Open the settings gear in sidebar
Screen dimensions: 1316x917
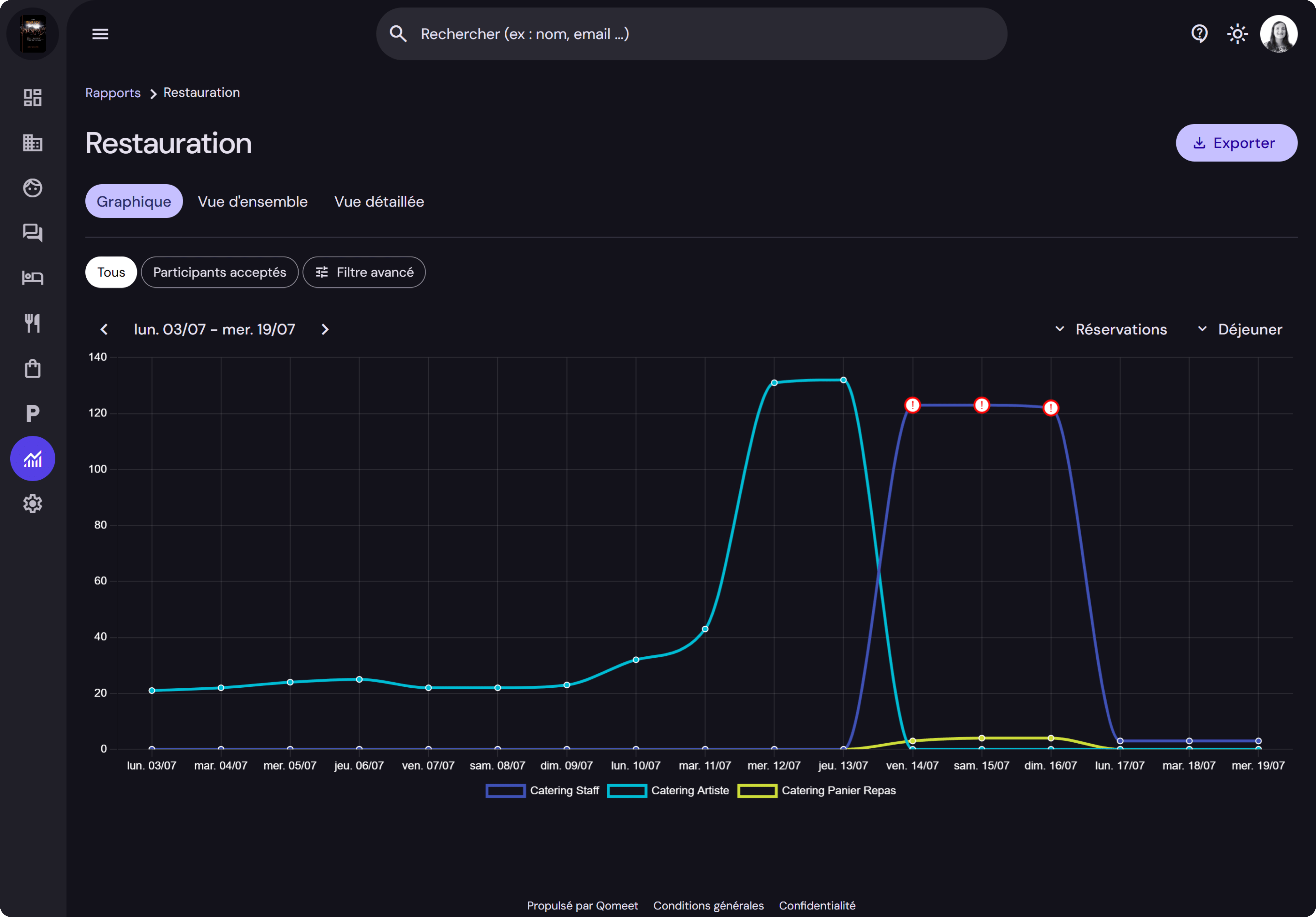pyautogui.click(x=33, y=504)
